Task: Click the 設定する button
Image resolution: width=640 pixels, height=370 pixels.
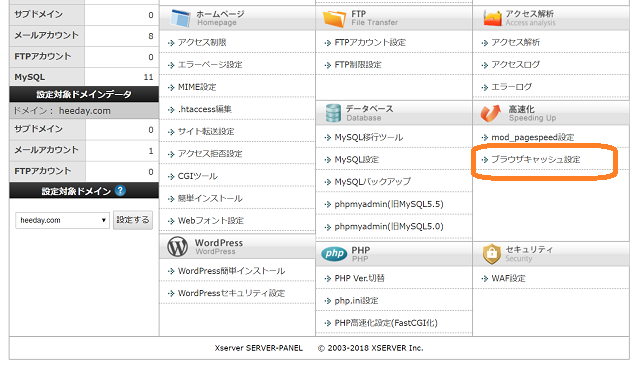Action: click(133, 220)
